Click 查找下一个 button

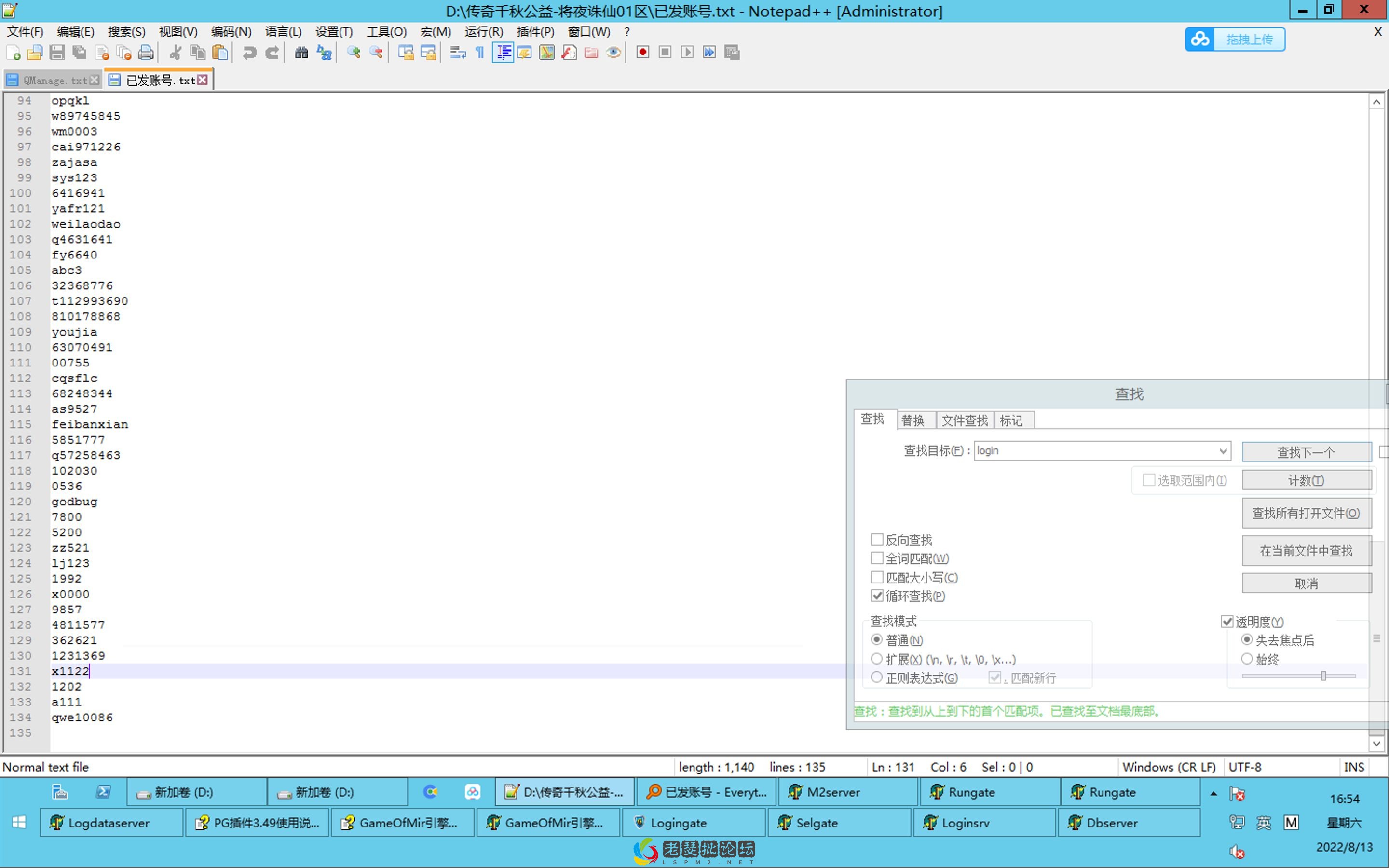tap(1307, 452)
